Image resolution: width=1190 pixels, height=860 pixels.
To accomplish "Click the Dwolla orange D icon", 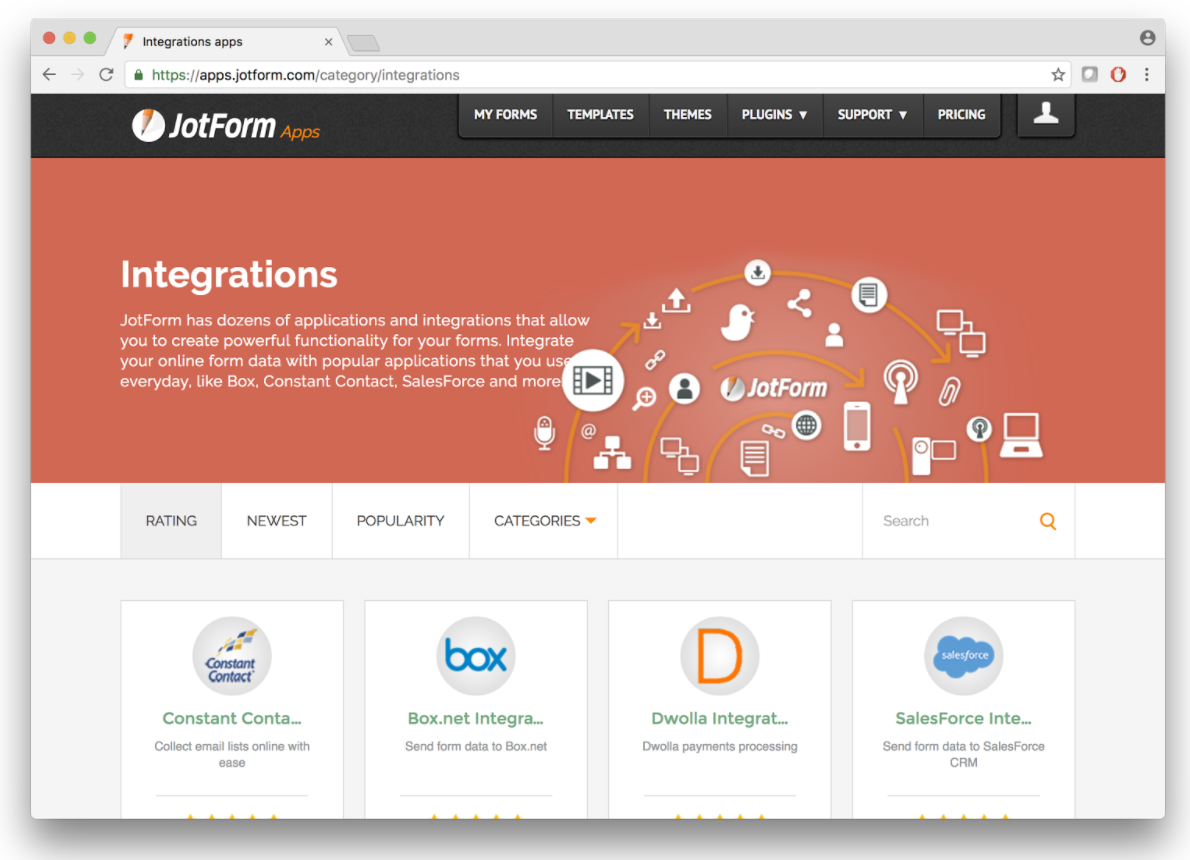I will pos(719,656).
